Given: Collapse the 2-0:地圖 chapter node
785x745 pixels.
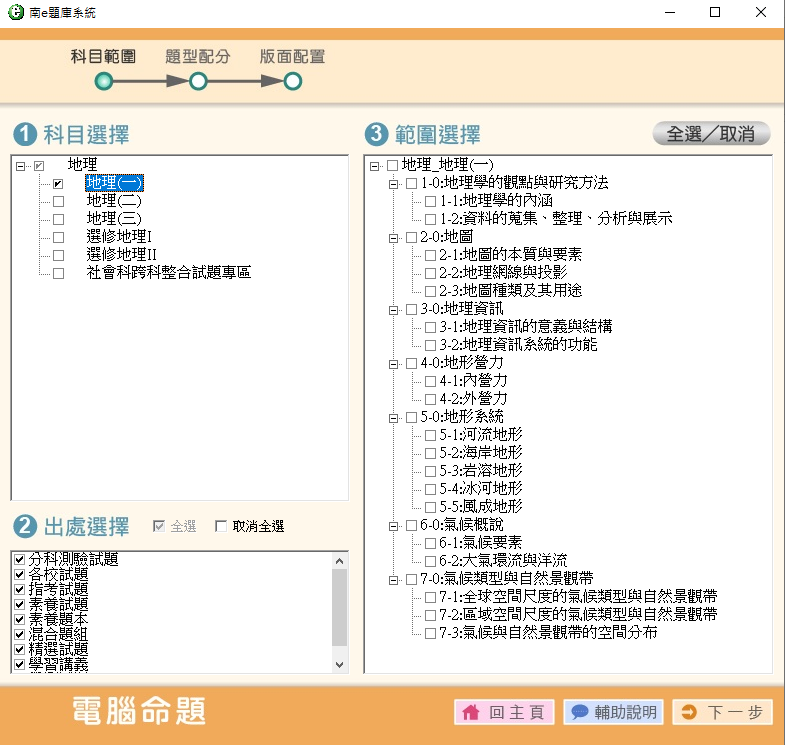Looking at the screenshot, I should (393, 237).
